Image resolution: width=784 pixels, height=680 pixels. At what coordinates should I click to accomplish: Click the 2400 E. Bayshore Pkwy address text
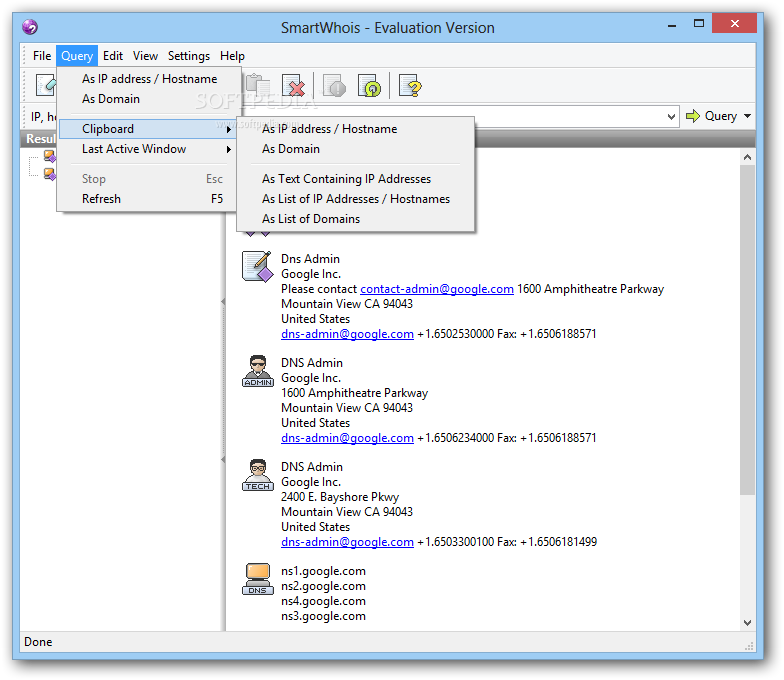tap(340, 497)
